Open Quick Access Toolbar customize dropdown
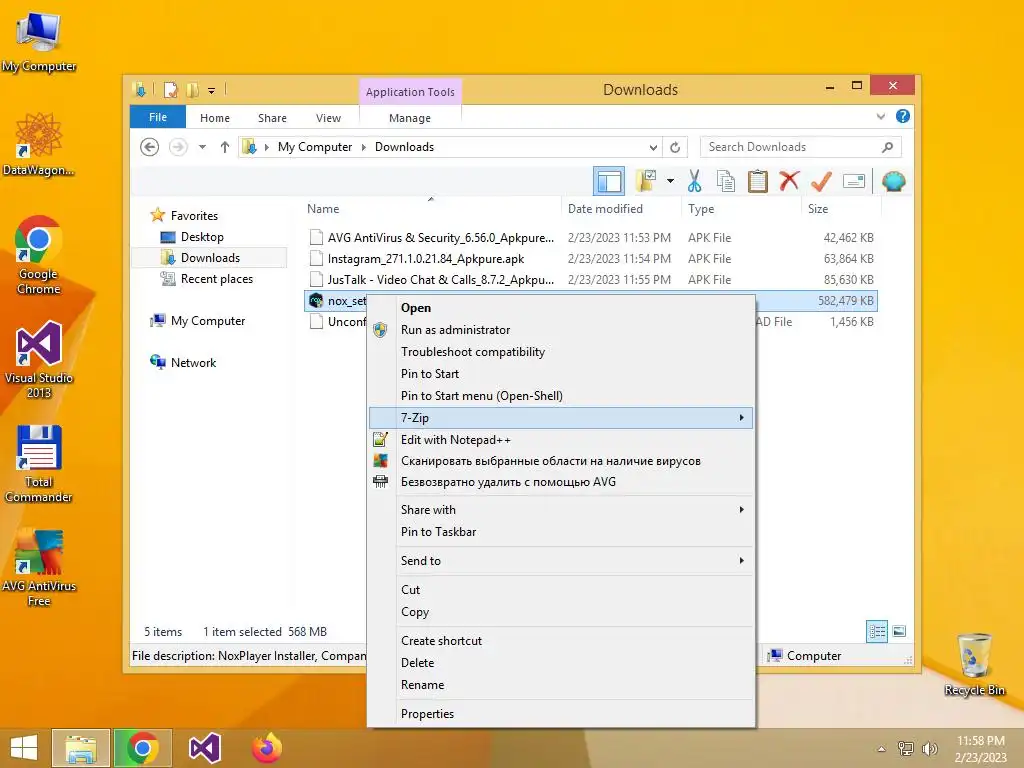The image size is (1024, 768). [x=212, y=91]
